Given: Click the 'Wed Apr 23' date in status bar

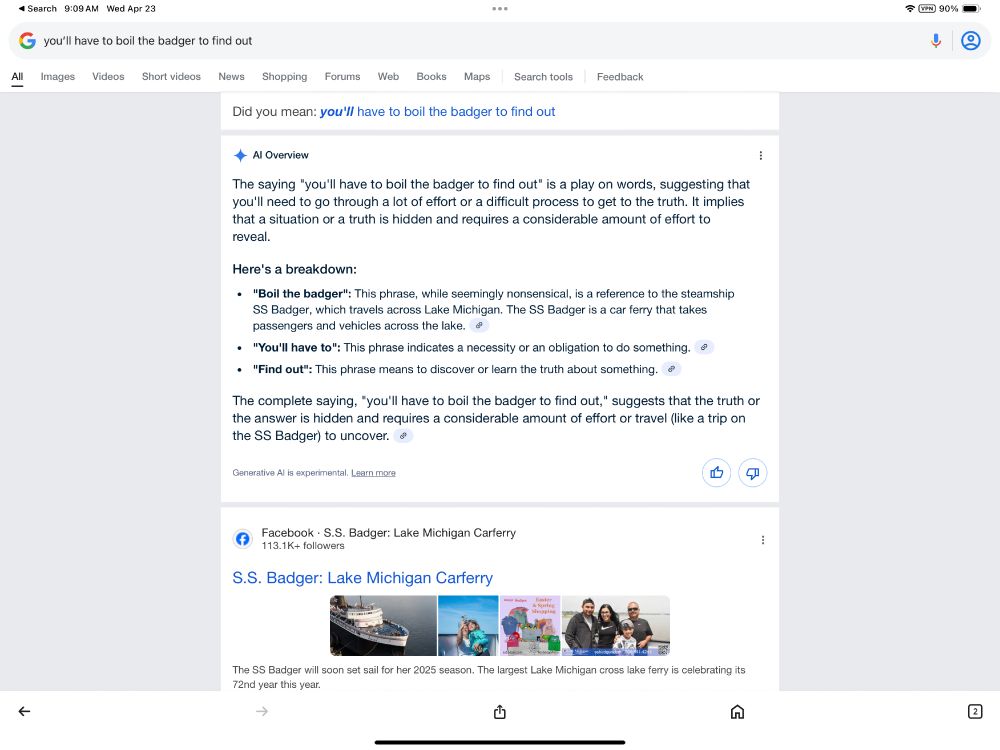Looking at the screenshot, I should pos(131,8).
